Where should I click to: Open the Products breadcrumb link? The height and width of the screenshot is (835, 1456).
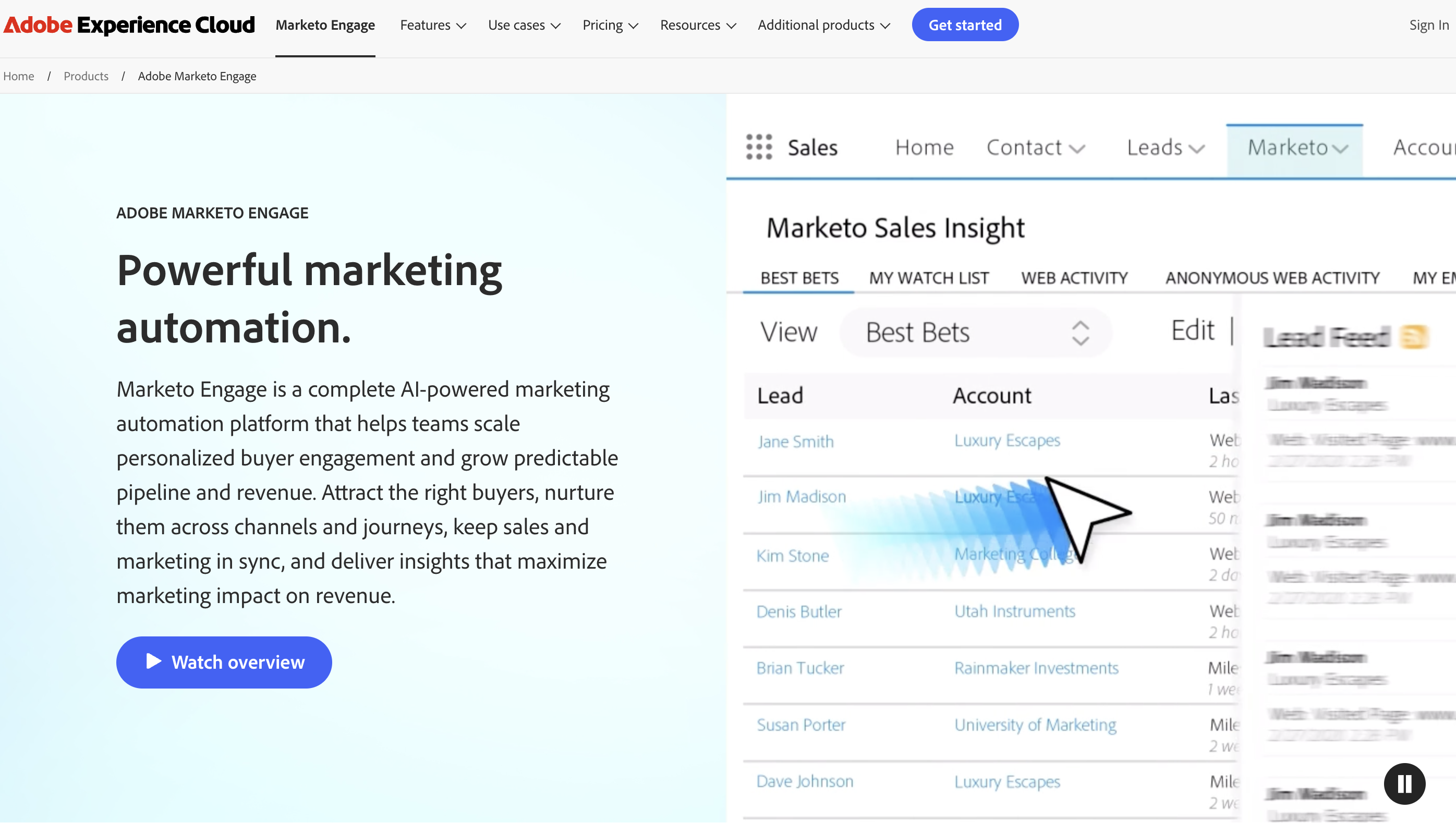pyautogui.click(x=86, y=76)
